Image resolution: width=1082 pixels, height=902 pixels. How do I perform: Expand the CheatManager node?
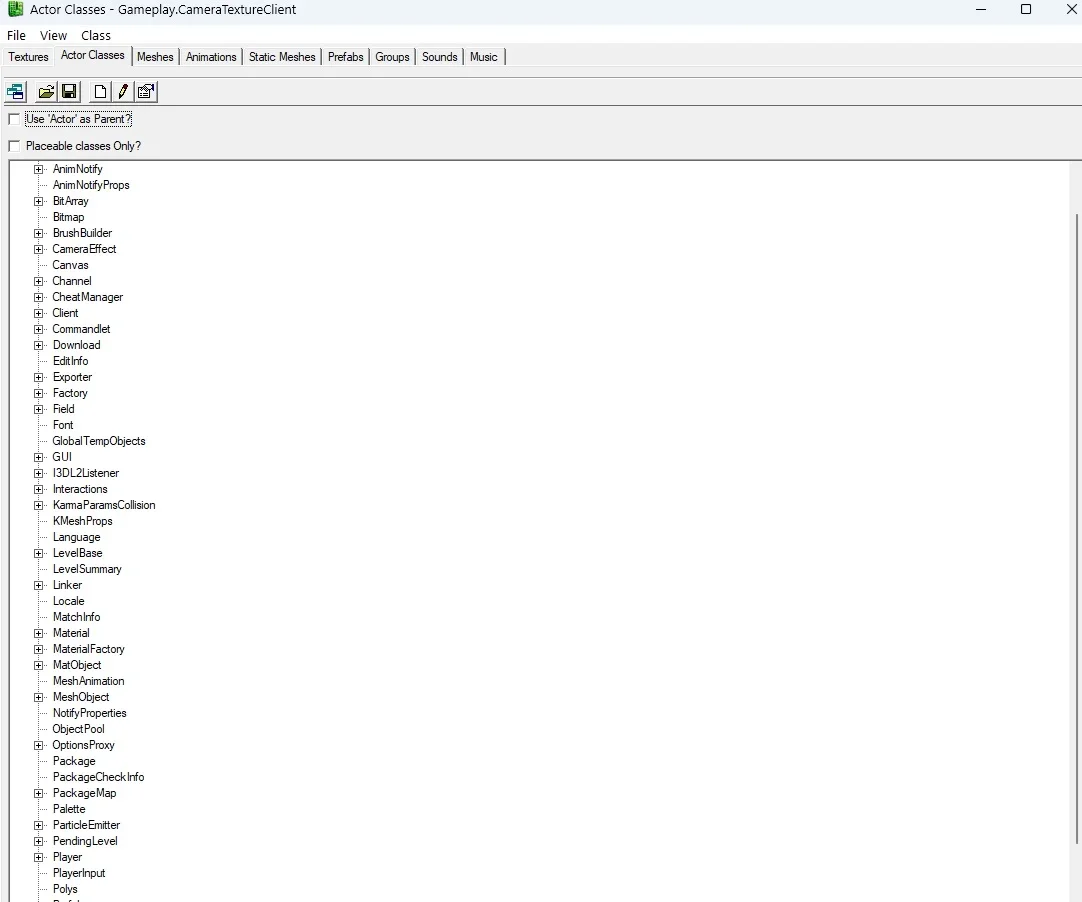(x=39, y=297)
